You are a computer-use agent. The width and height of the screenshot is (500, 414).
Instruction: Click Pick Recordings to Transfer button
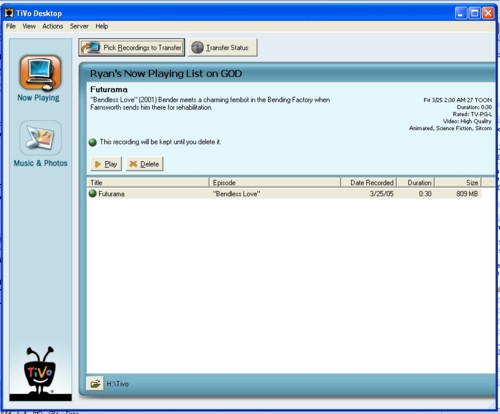pos(132,47)
